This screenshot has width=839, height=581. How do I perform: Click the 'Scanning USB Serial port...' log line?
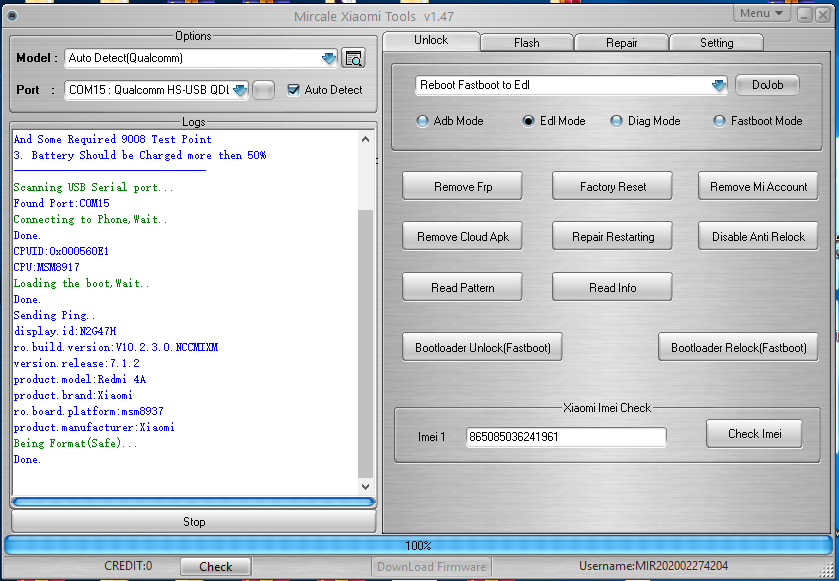[93, 187]
